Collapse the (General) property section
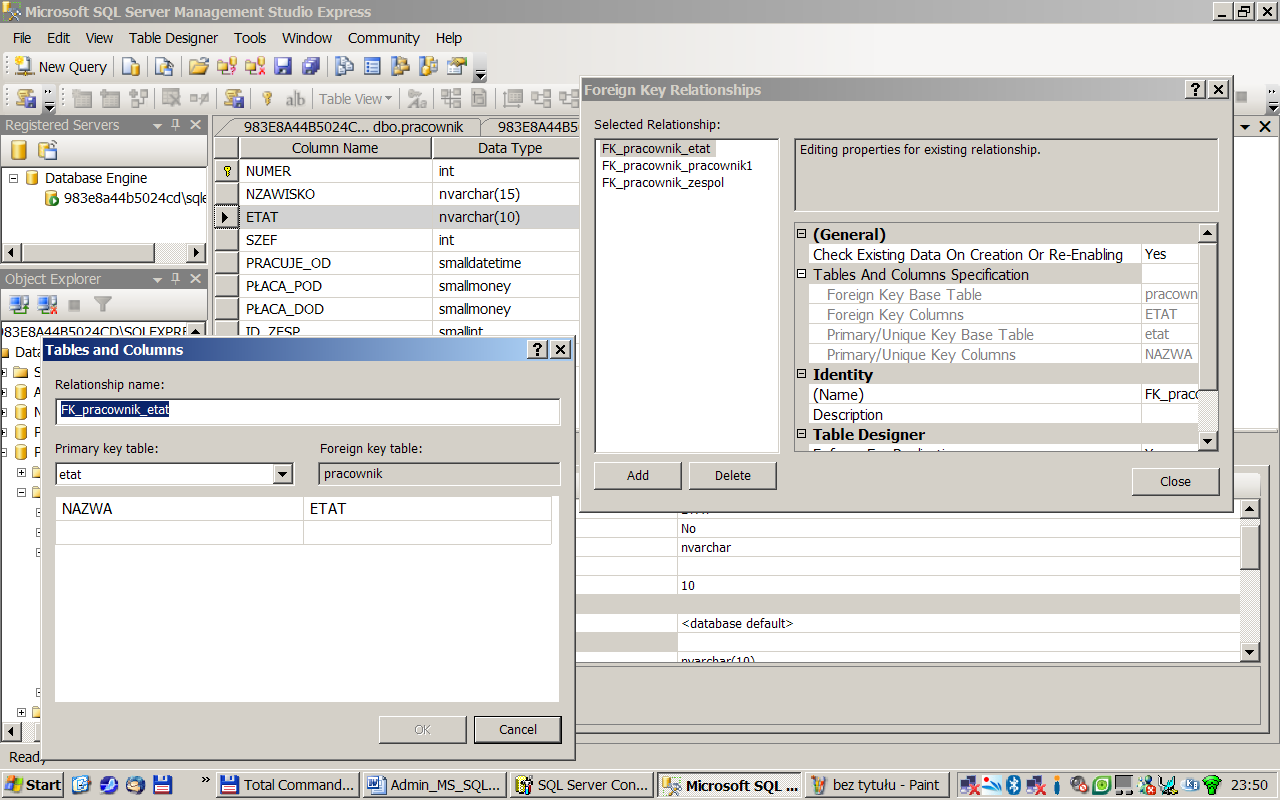 pos(801,234)
